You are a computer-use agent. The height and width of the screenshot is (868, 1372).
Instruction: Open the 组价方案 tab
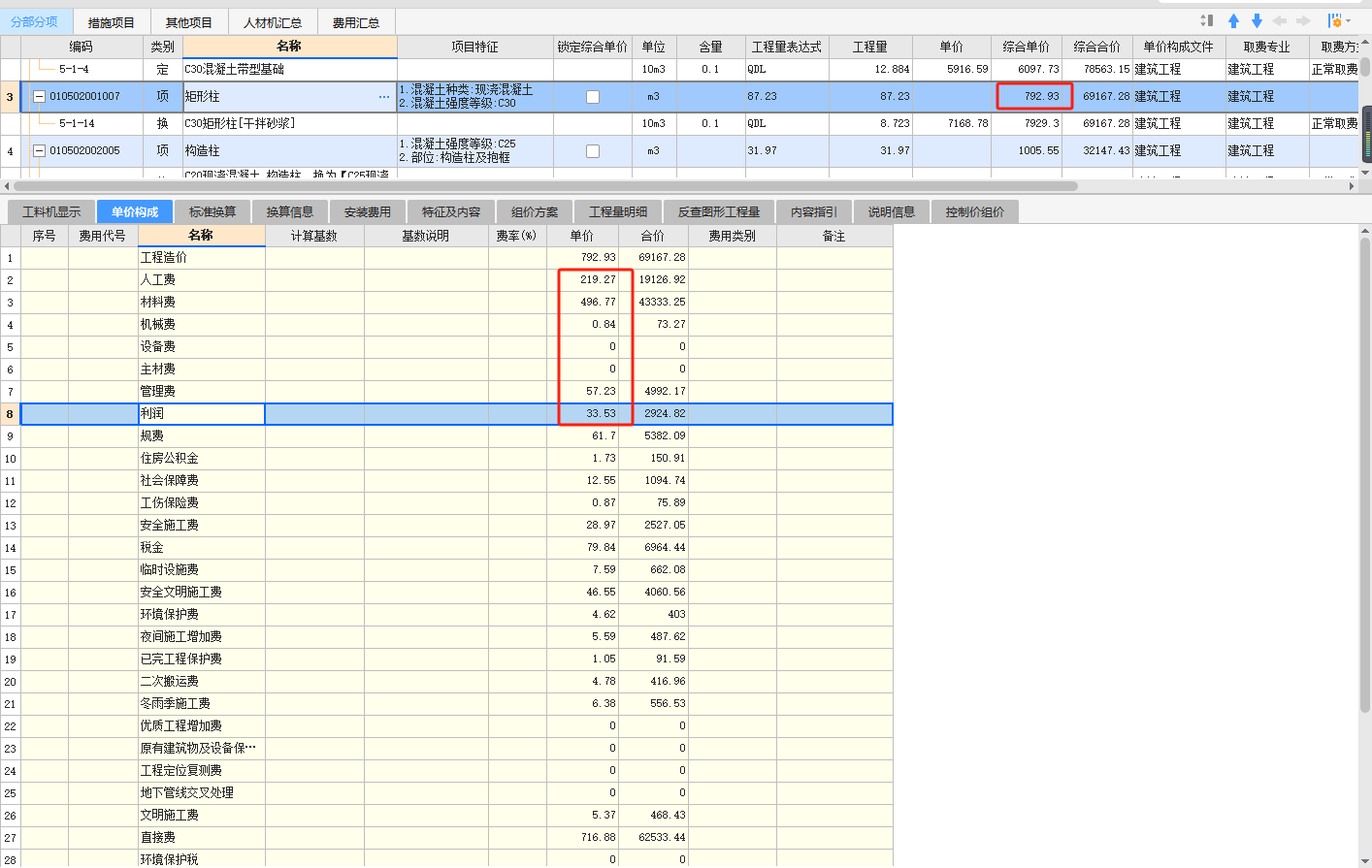point(535,211)
